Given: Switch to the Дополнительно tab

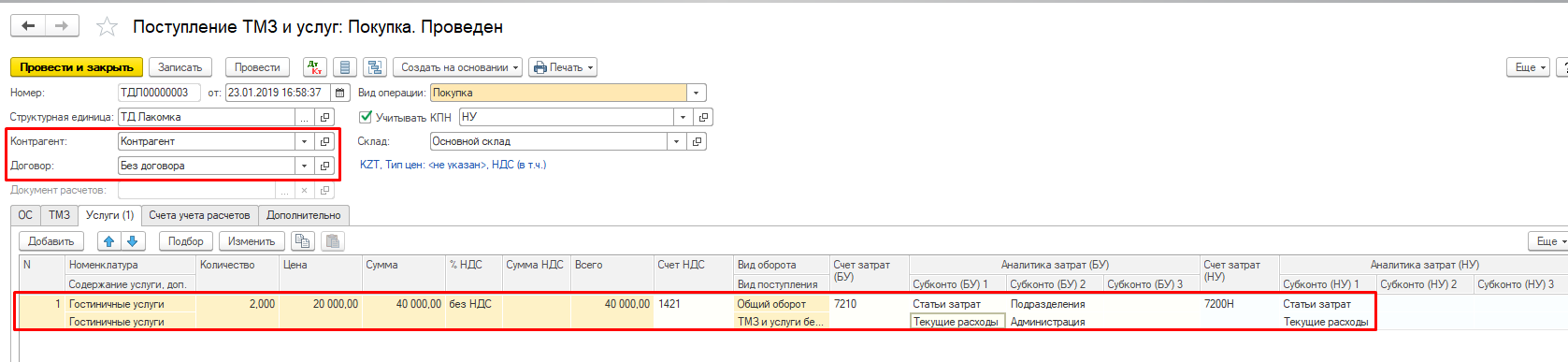Looking at the screenshot, I should [304, 215].
